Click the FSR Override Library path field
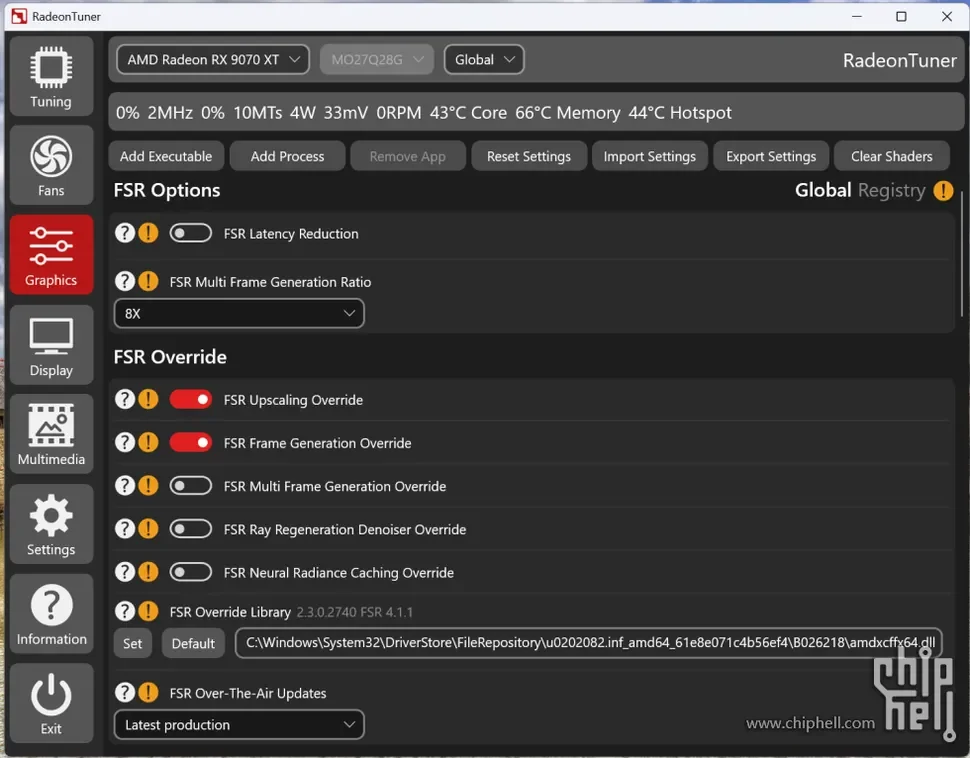Screen dimensions: 970x758 589,643
